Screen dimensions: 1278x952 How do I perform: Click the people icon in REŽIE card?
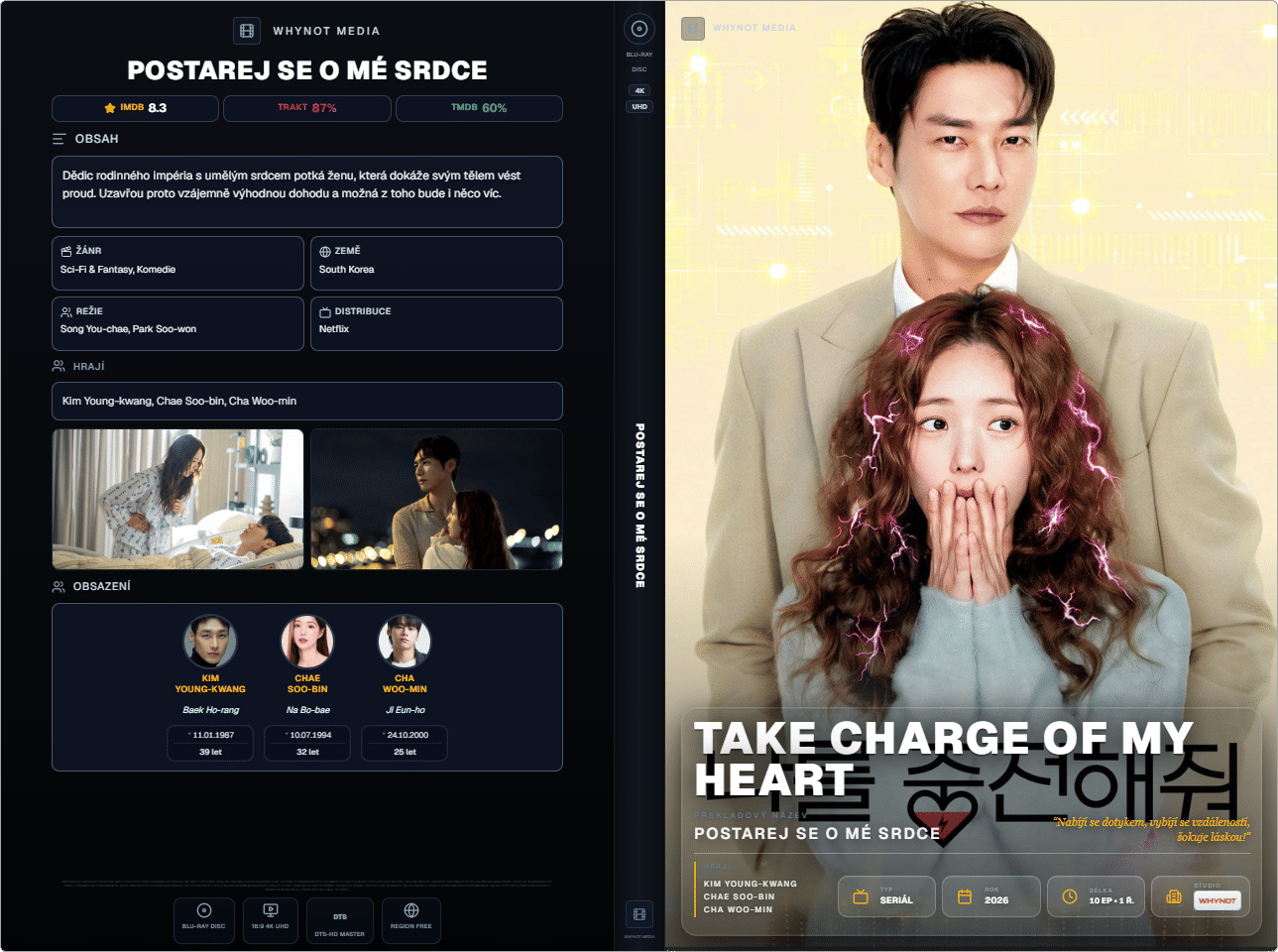point(66,311)
